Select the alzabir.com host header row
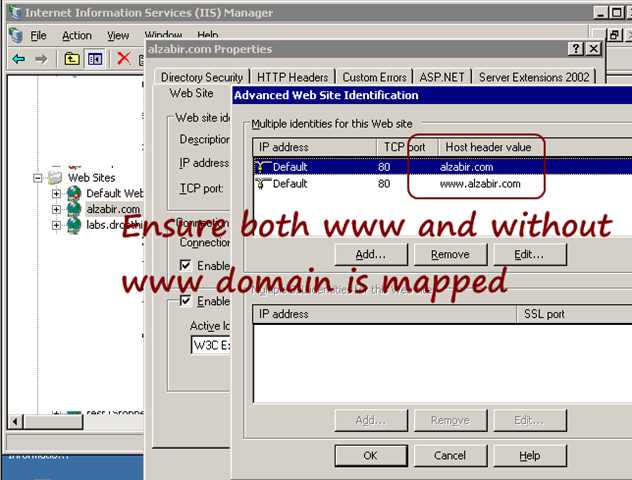The image size is (632, 480). 442,166
